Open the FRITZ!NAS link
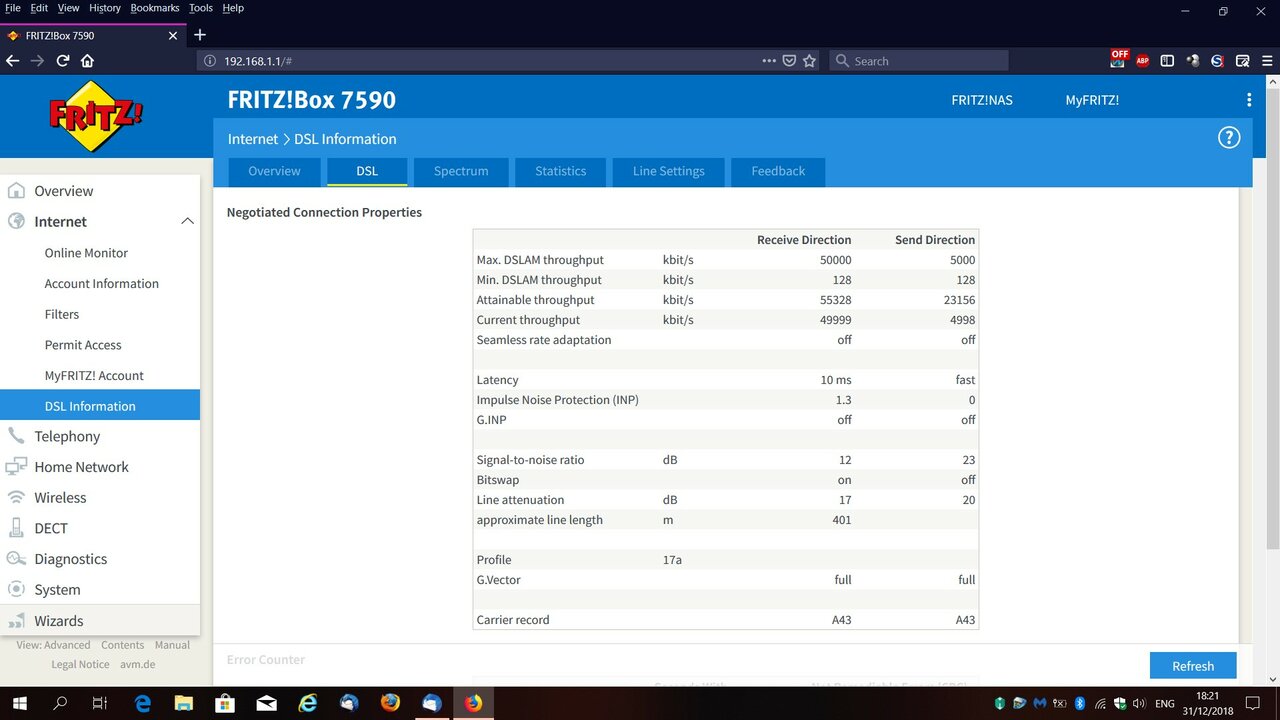 [982, 100]
